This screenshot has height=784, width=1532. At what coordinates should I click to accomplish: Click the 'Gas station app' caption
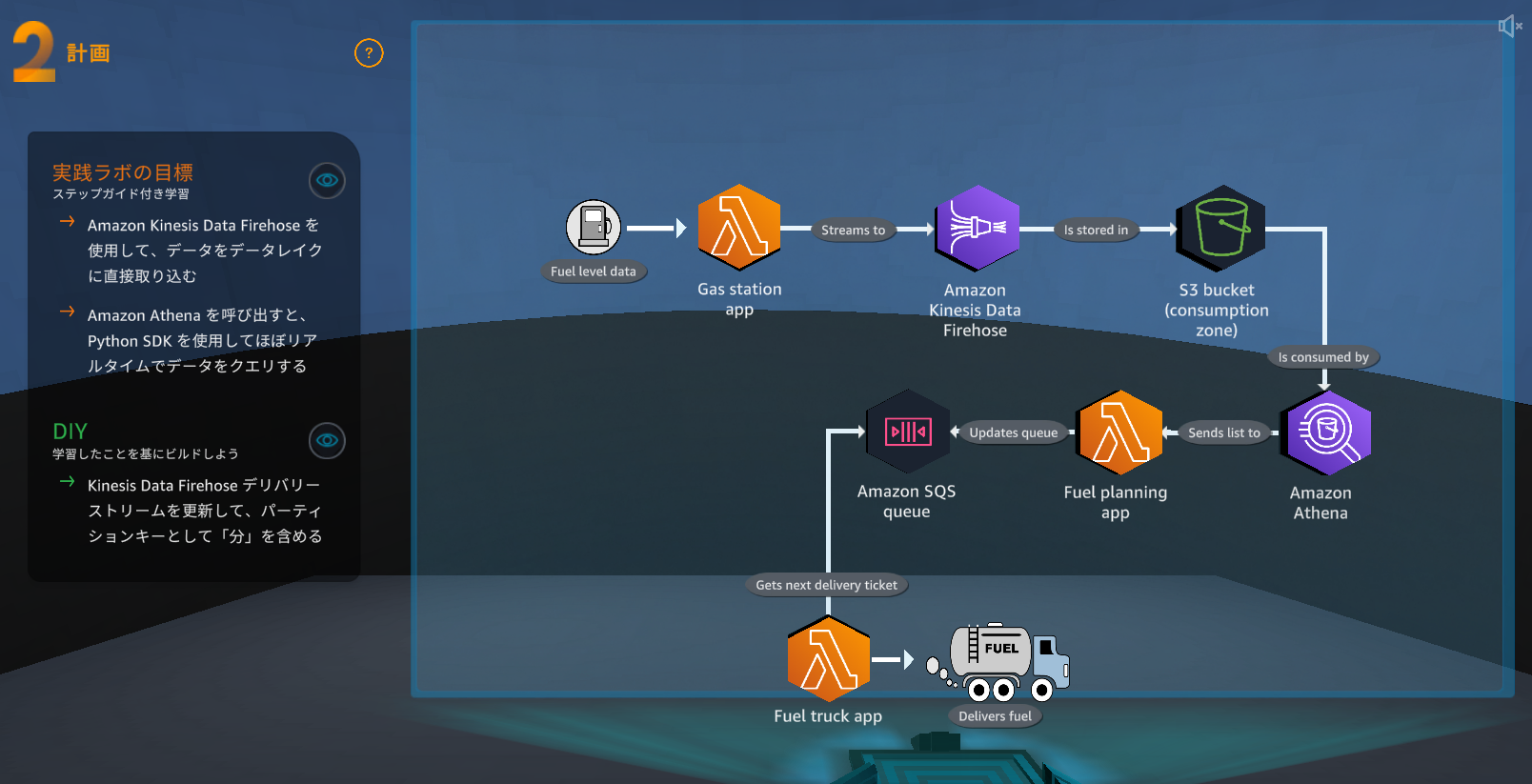click(739, 299)
